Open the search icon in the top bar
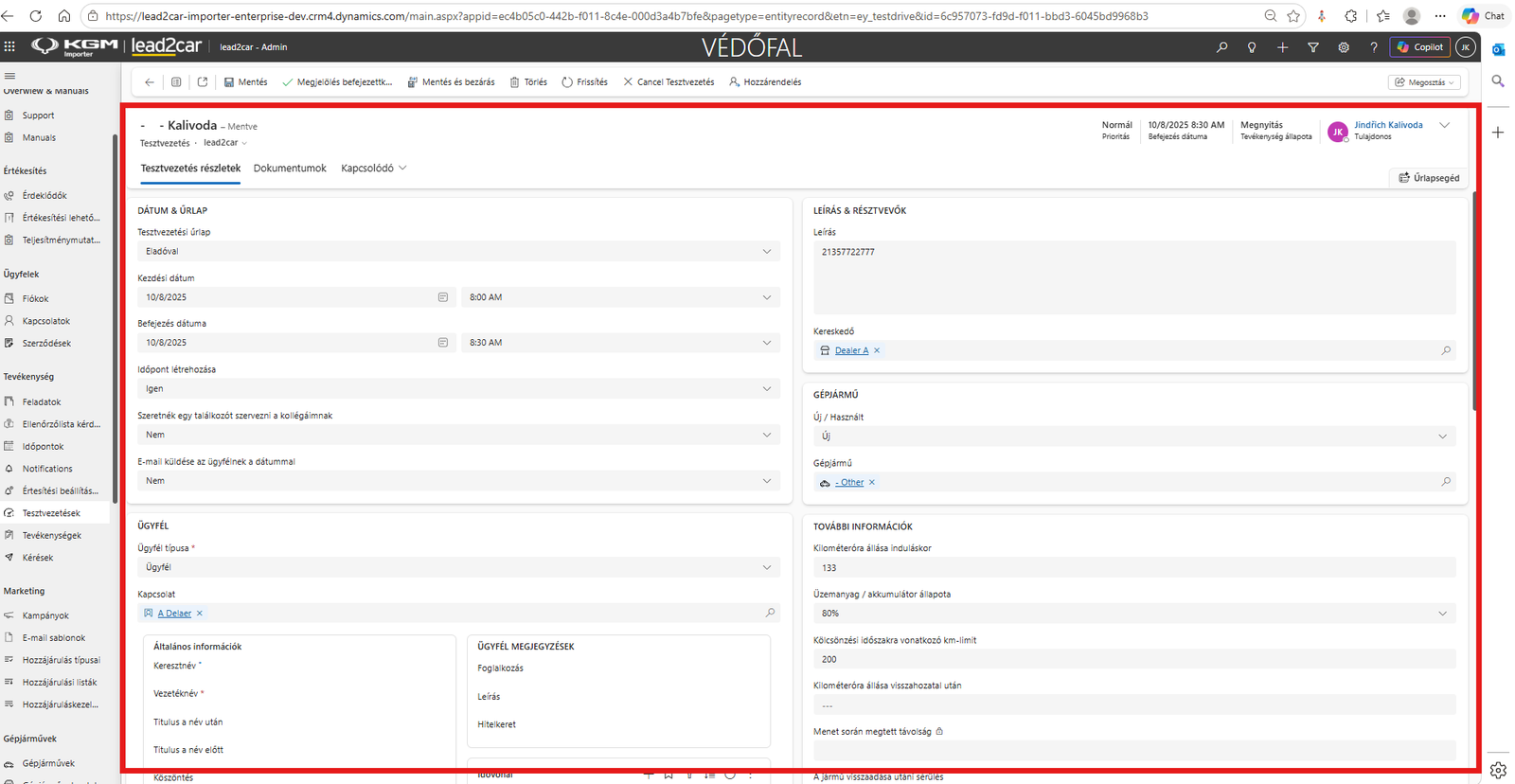Image resolution: width=1515 pixels, height=784 pixels. [x=1221, y=47]
